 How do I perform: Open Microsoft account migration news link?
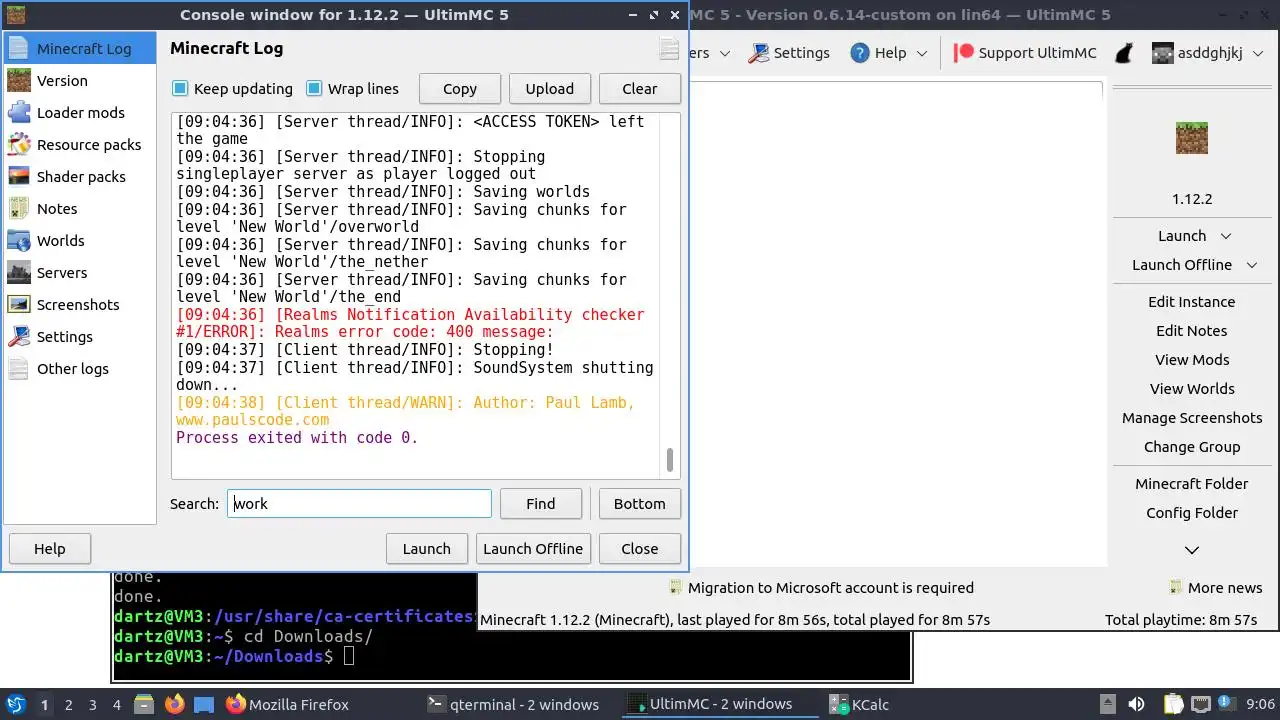point(821,588)
